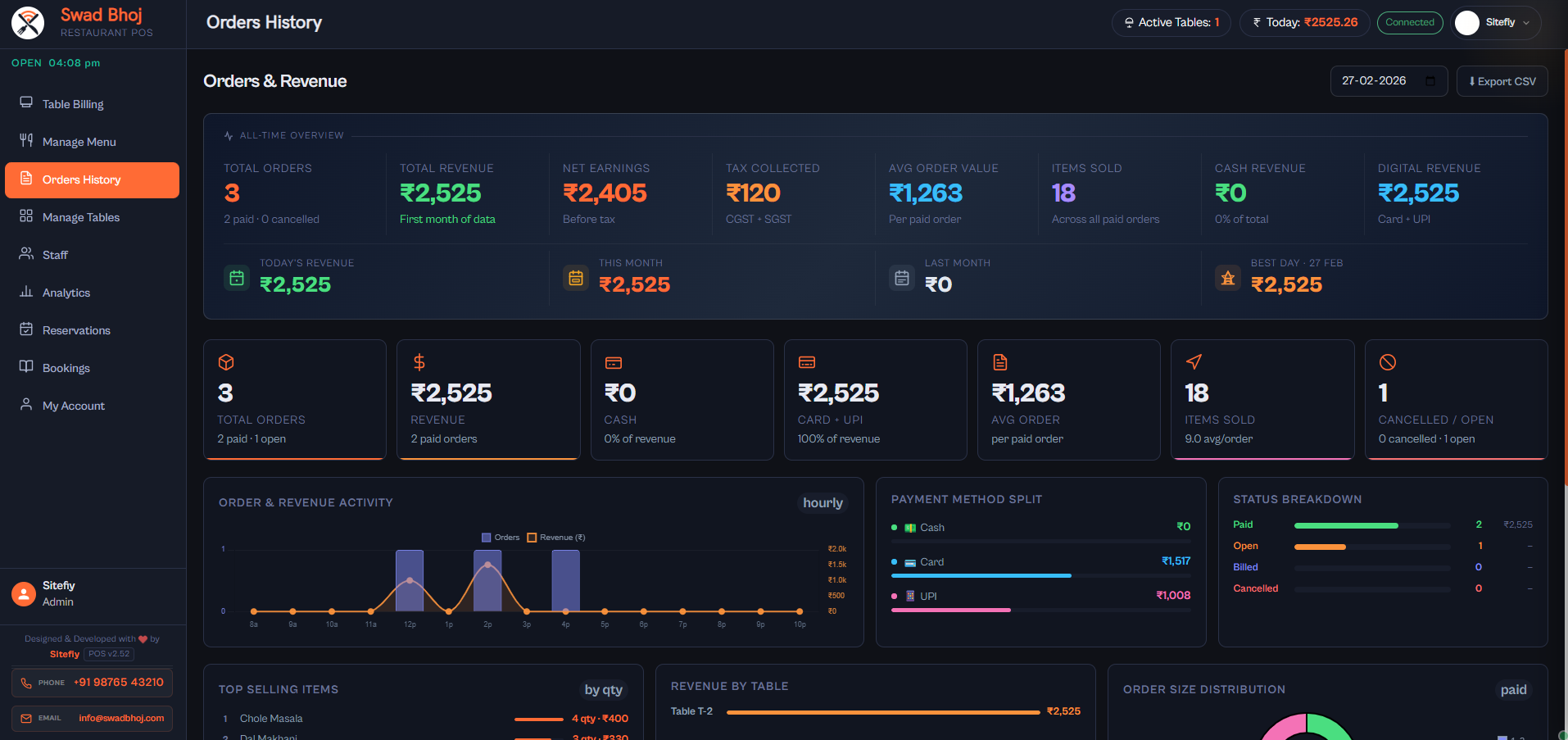Click the info@swadbhoj.com email link
Image resolution: width=1568 pixels, height=740 pixels.
tap(120, 718)
